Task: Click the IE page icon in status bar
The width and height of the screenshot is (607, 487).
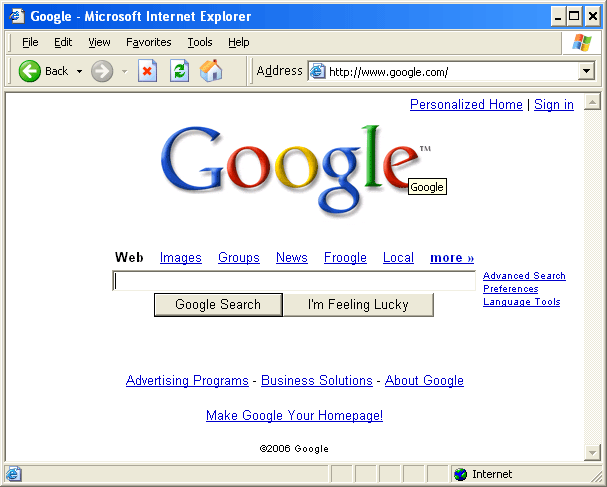Action: pos(14,474)
